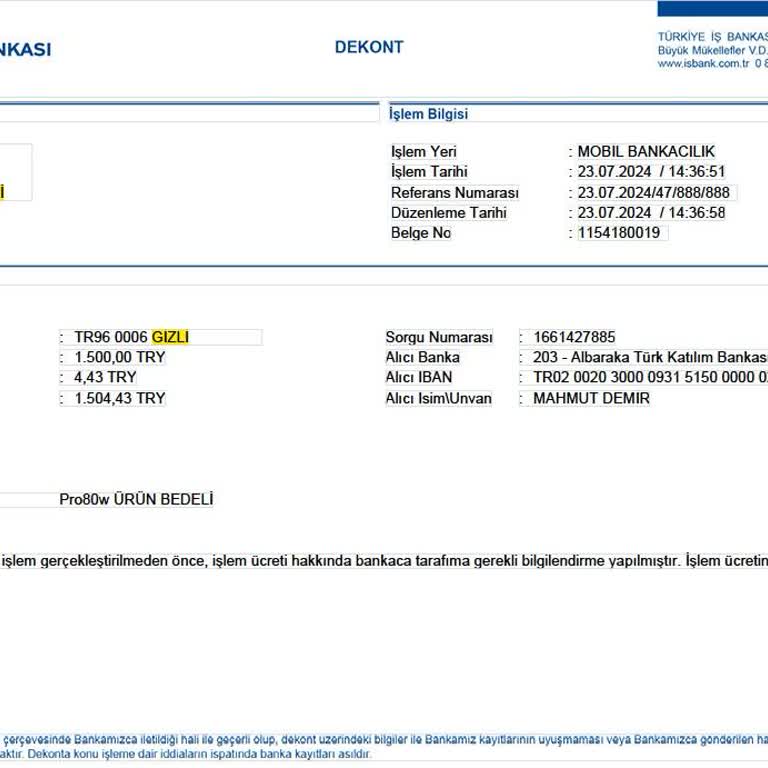Viewport: 768px width, 768px height.
Task: Click the Alıcı Isim\Unvan label
Action: click(438, 398)
